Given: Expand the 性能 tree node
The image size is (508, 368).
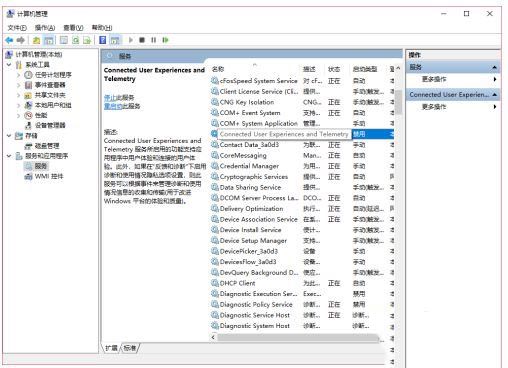Looking at the screenshot, I should point(19,115).
